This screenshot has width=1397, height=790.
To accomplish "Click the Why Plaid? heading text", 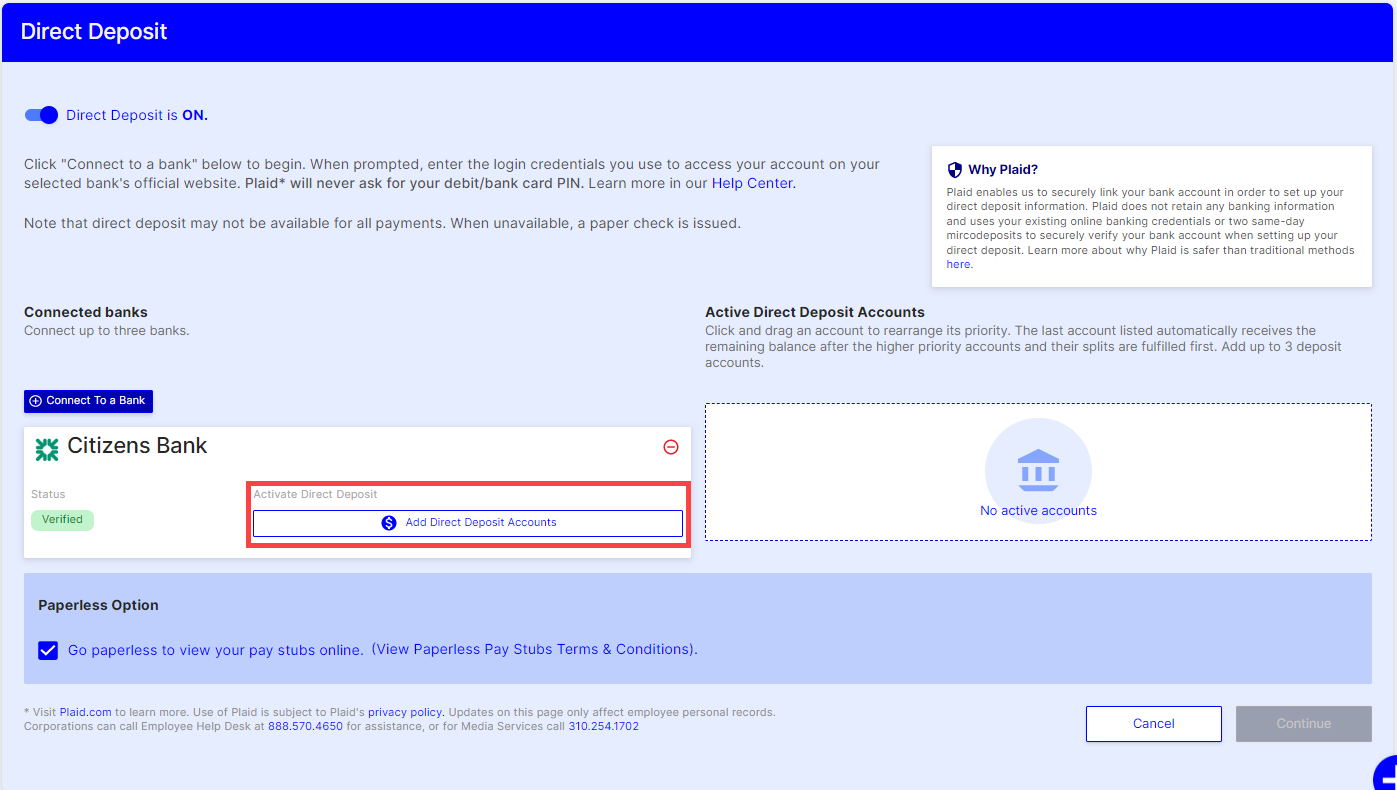I will click(1003, 170).
